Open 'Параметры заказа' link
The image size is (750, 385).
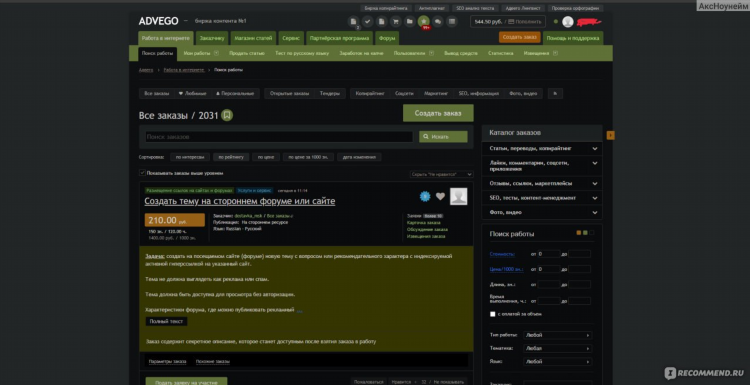point(167,362)
